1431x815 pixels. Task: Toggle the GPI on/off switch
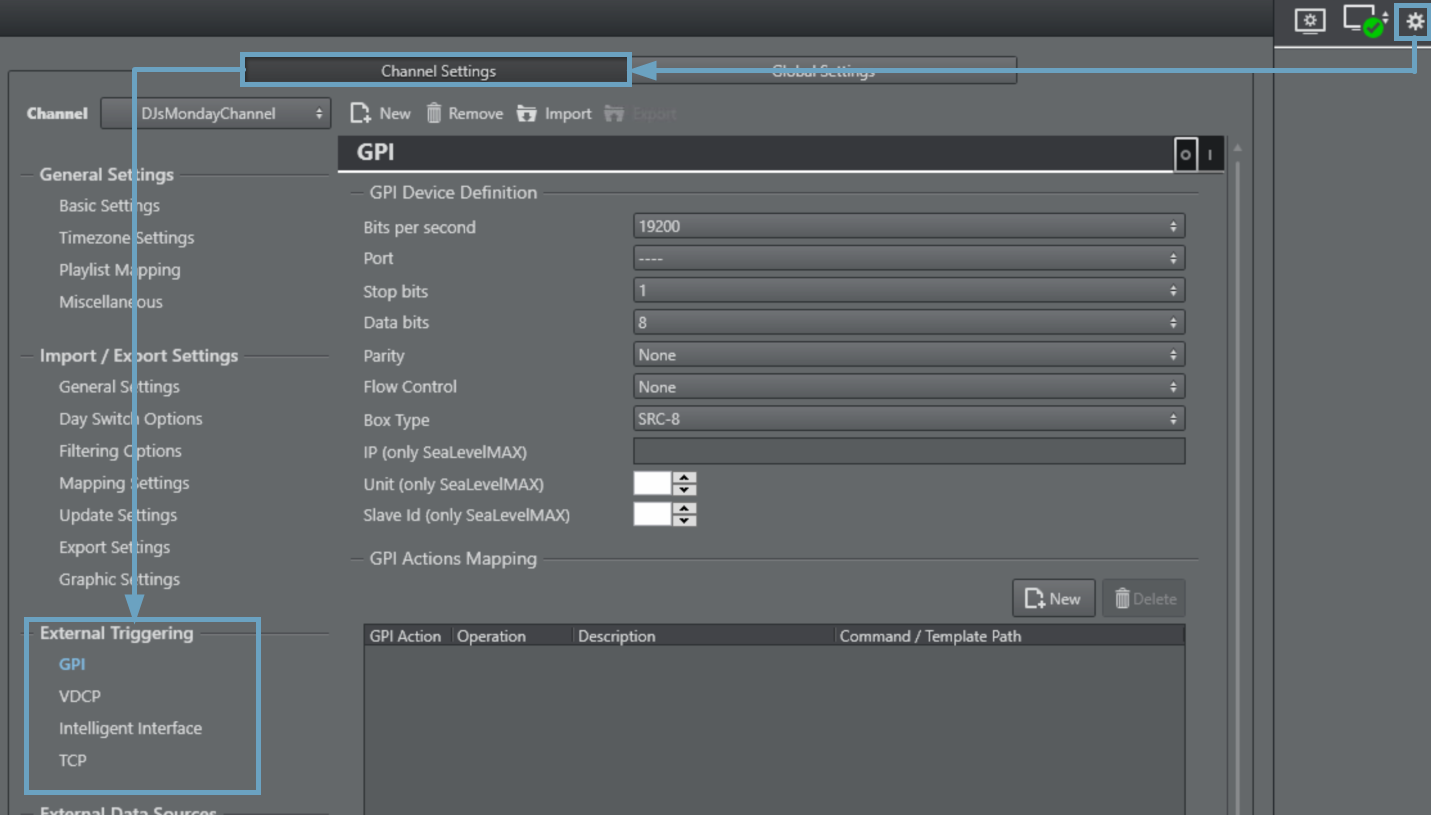pos(1198,155)
